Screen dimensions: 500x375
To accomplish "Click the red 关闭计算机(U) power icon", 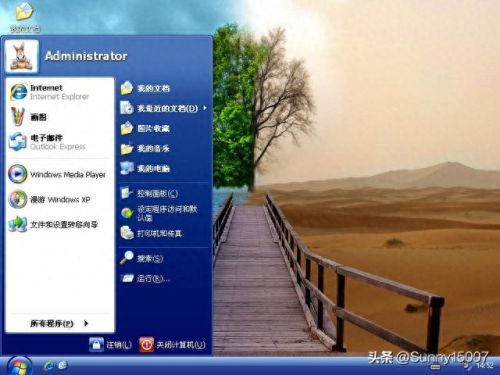I will [x=146, y=344].
